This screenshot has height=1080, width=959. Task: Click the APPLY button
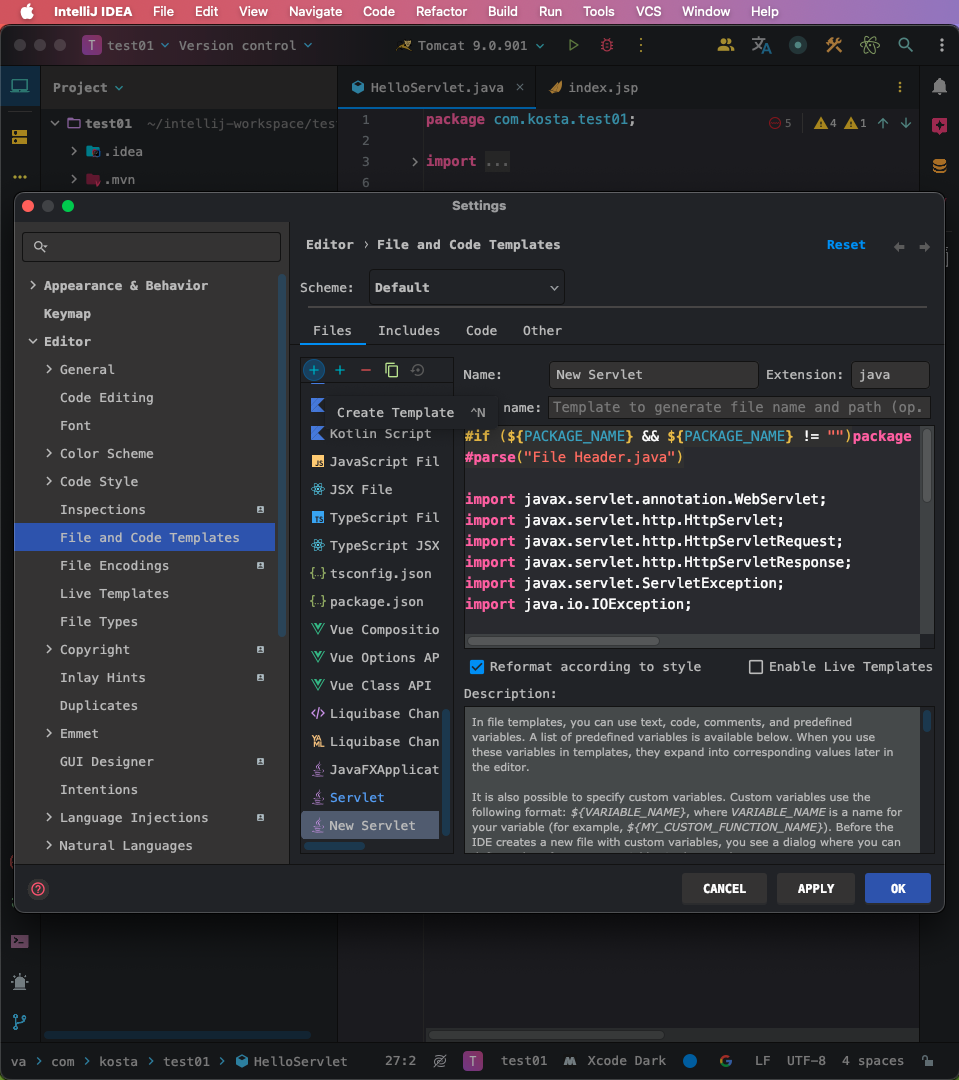816,889
